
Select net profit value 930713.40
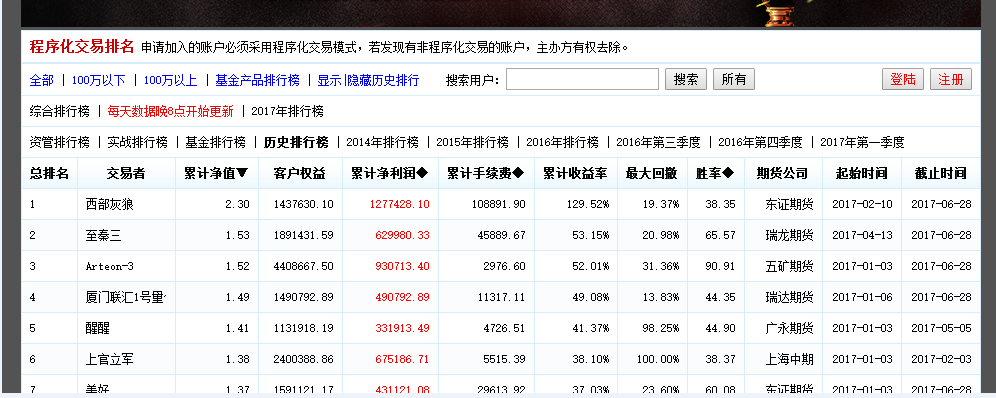point(402,267)
